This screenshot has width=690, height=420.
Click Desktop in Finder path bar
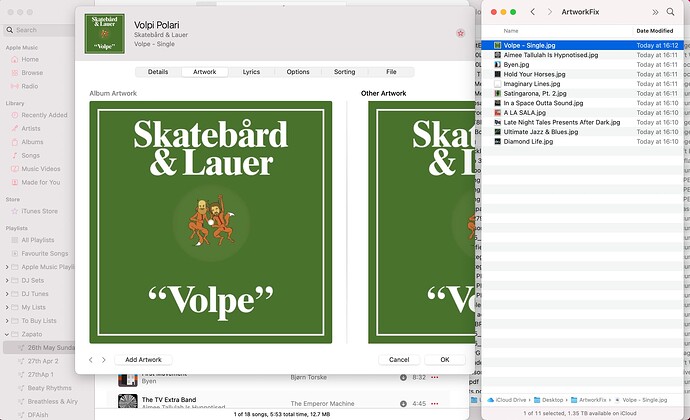tap(549, 400)
